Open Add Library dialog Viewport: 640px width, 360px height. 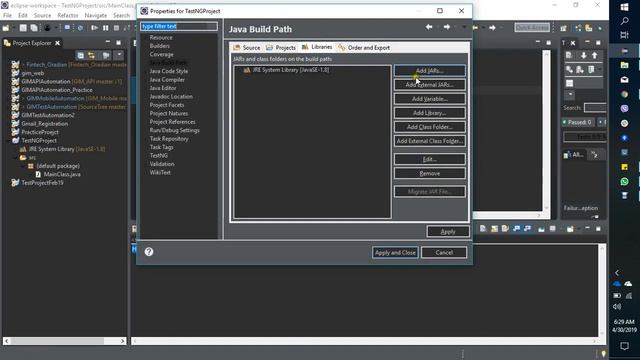point(429,113)
